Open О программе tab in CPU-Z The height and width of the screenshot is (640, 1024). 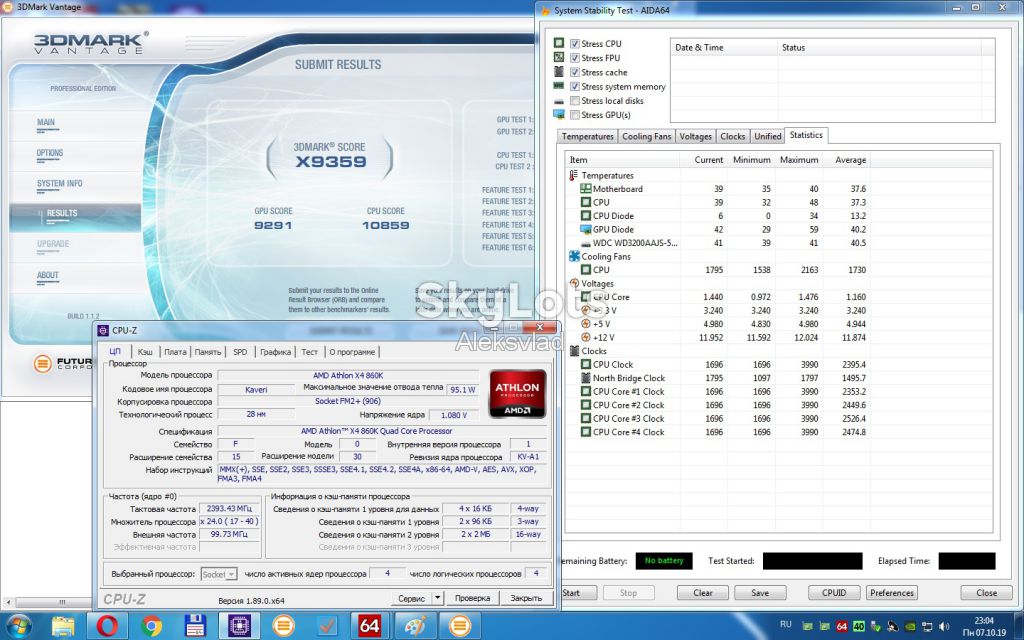pos(352,352)
